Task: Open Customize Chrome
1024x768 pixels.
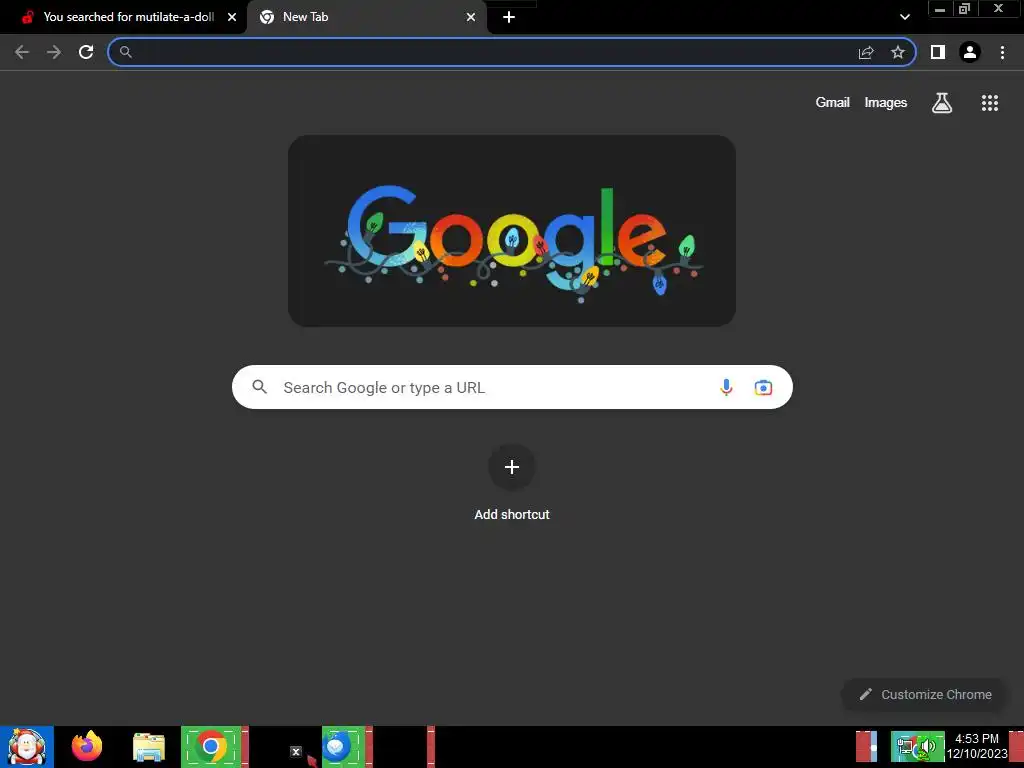Action: click(925, 694)
